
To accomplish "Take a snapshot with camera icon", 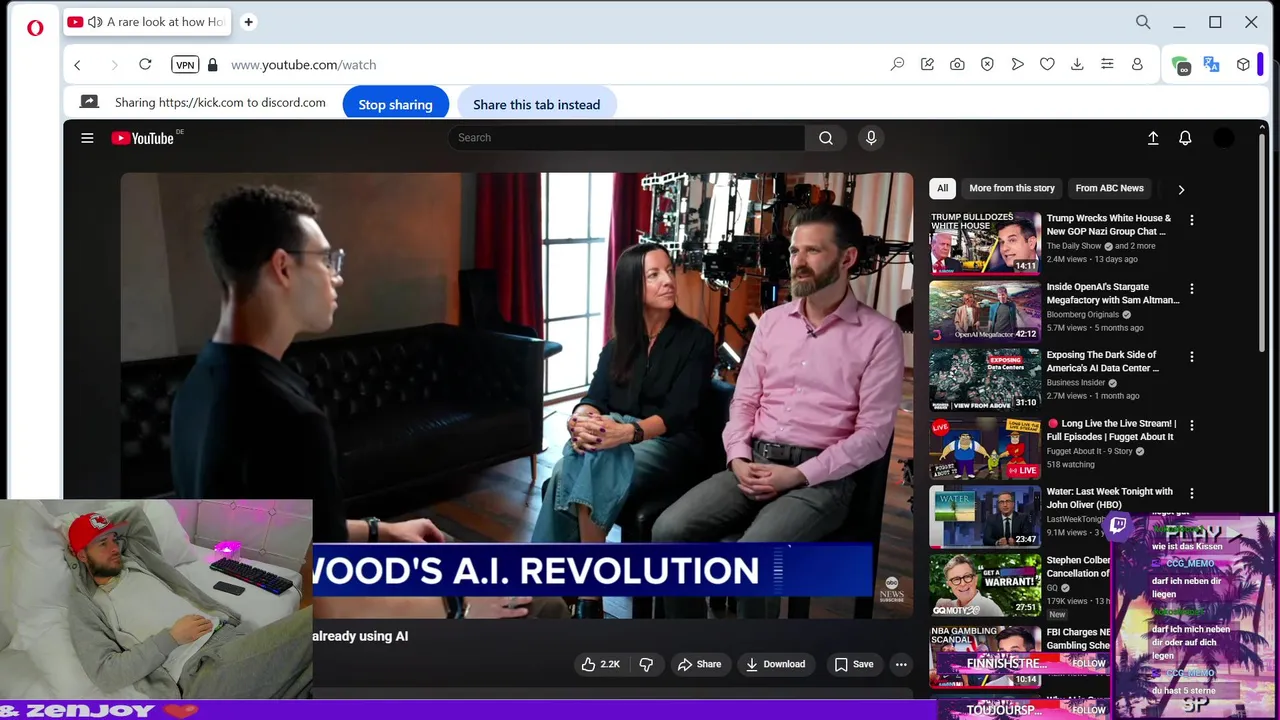I will [x=957, y=64].
